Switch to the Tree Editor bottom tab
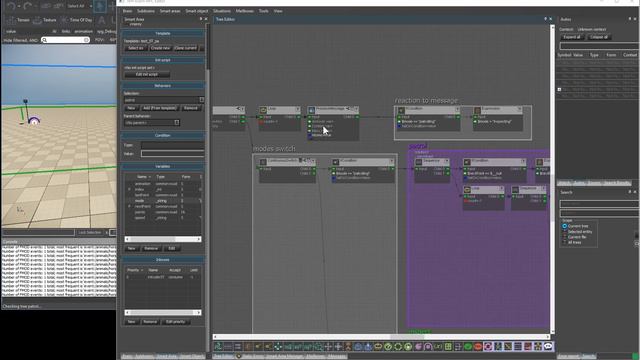Image resolution: width=640 pixels, height=360 pixels. pyautogui.click(x=224, y=356)
